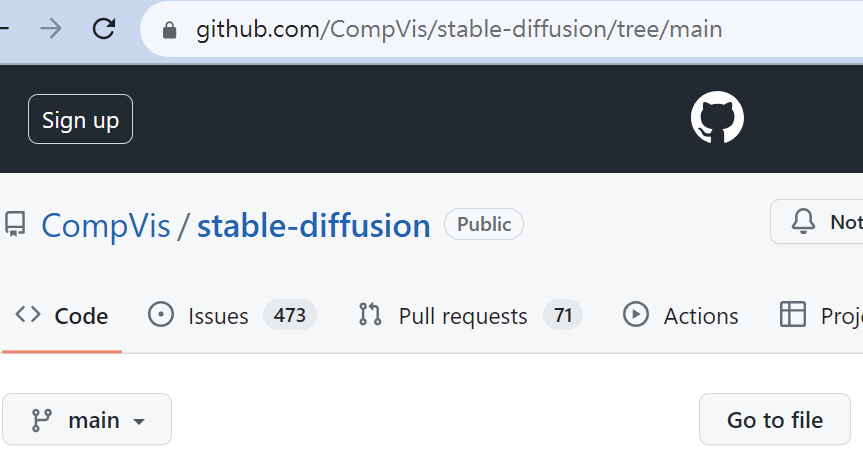Switch to the Issues tab

[218, 316]
